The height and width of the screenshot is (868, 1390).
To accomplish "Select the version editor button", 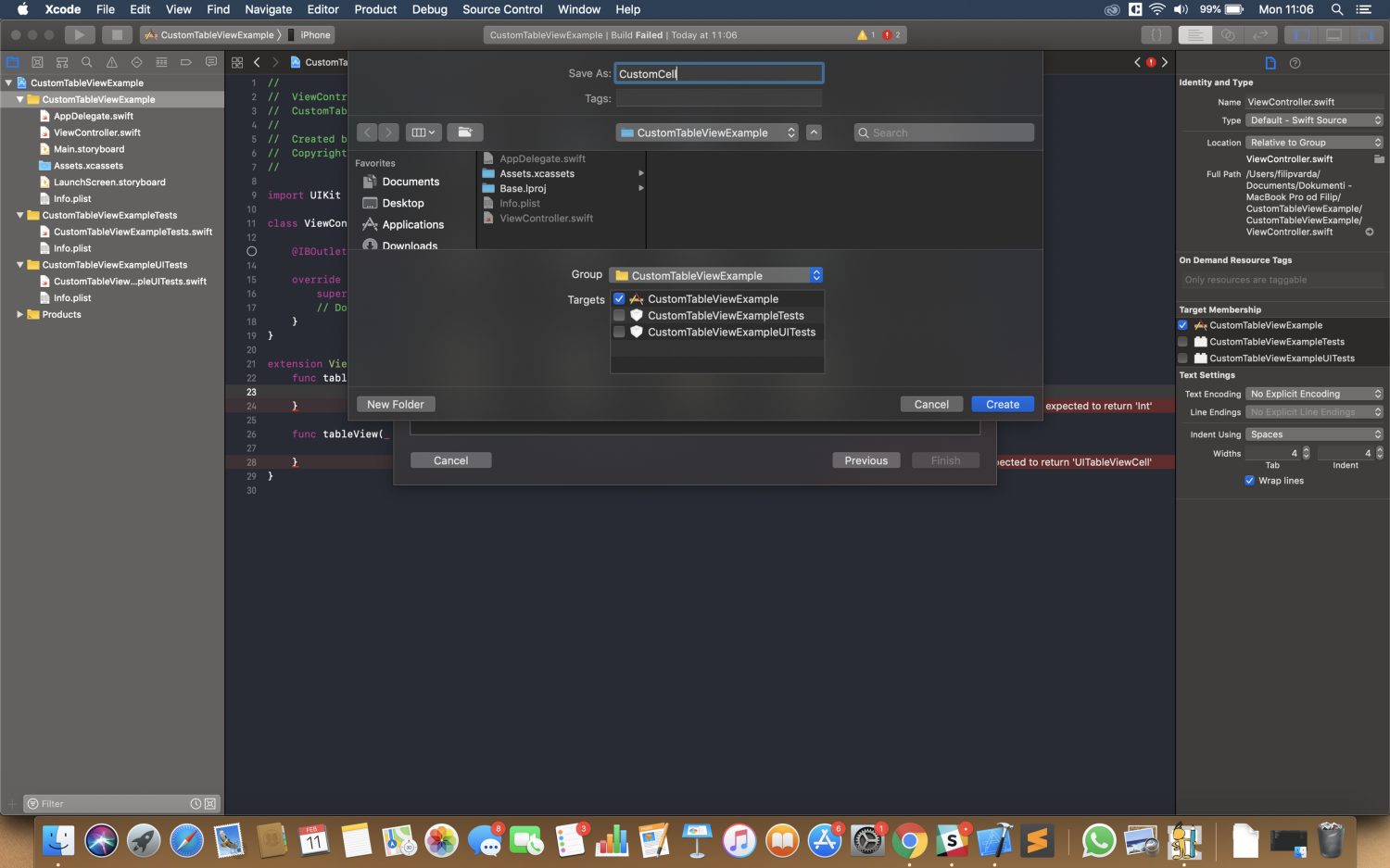I will click(x=1260, y=34).
